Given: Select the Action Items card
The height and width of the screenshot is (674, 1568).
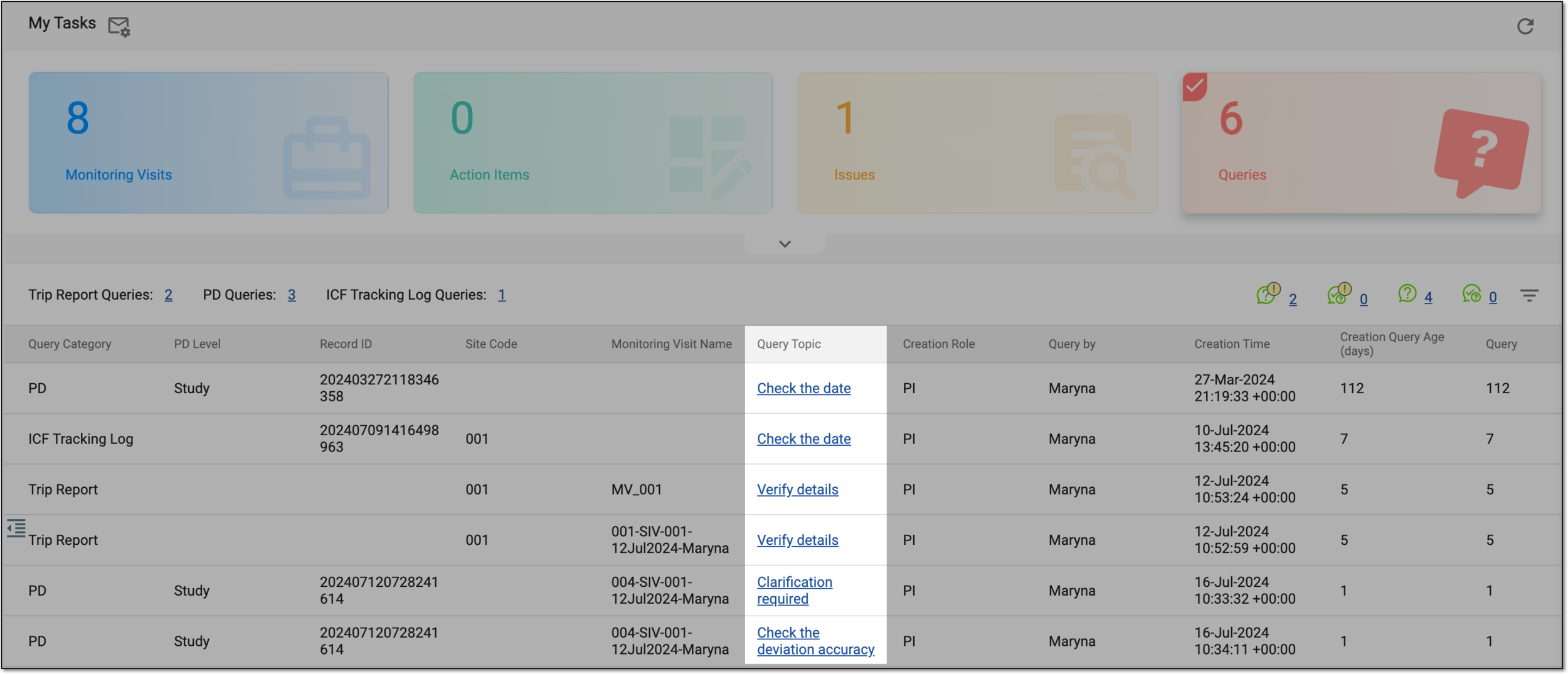Looking at the screenshot, I should pyautogui.click(x=593, y=143).
